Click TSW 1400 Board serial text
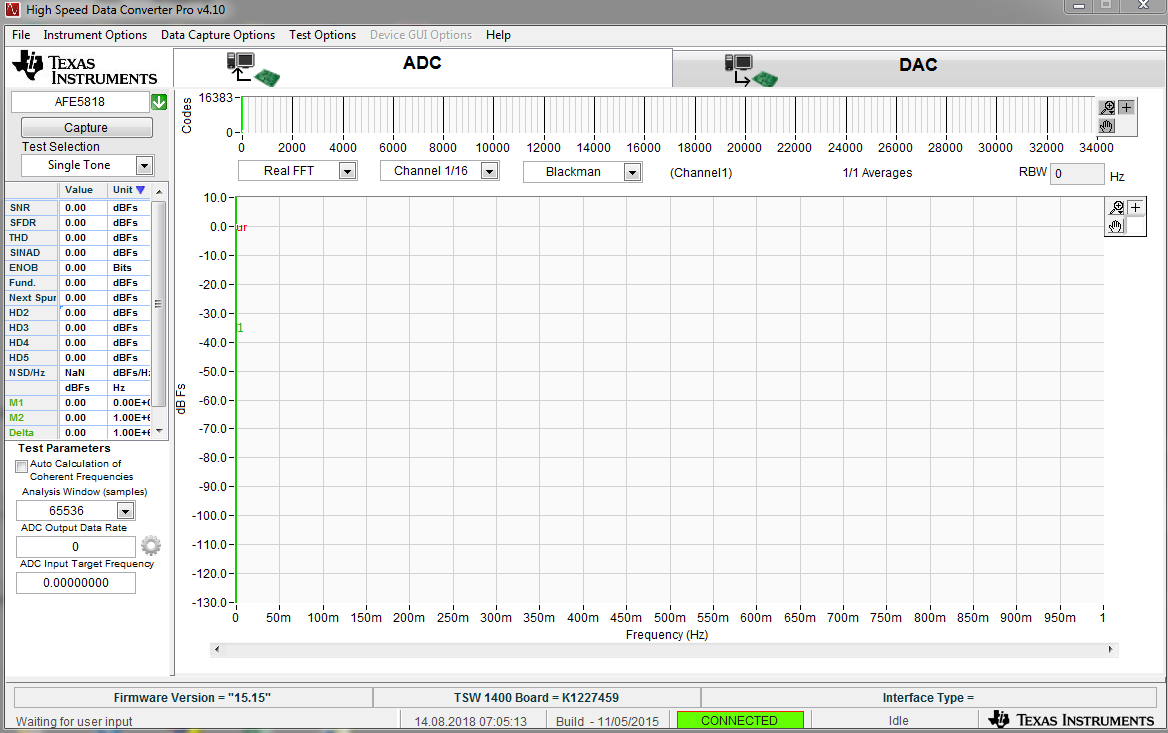This screenshot has width=1168, height=733. click(536, 698)
